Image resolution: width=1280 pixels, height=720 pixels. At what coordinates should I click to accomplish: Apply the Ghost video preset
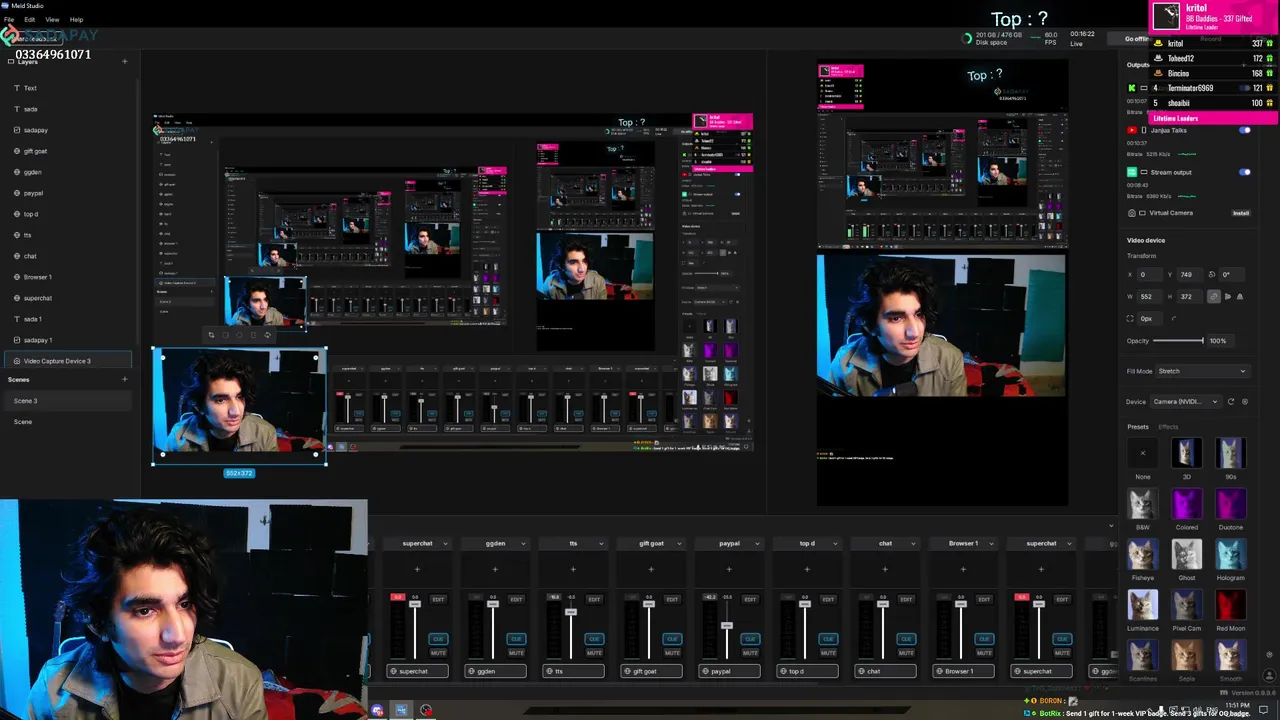pyautogui.click(x=1187, y=554)
